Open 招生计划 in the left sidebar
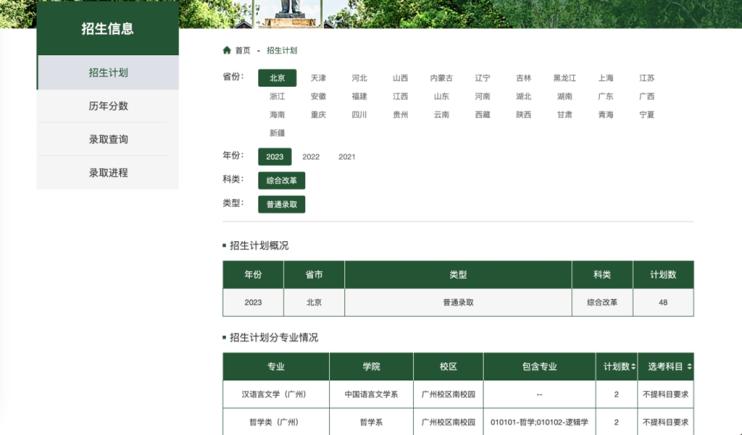Viewport: 742px width, 435px height. coord(108,73)
